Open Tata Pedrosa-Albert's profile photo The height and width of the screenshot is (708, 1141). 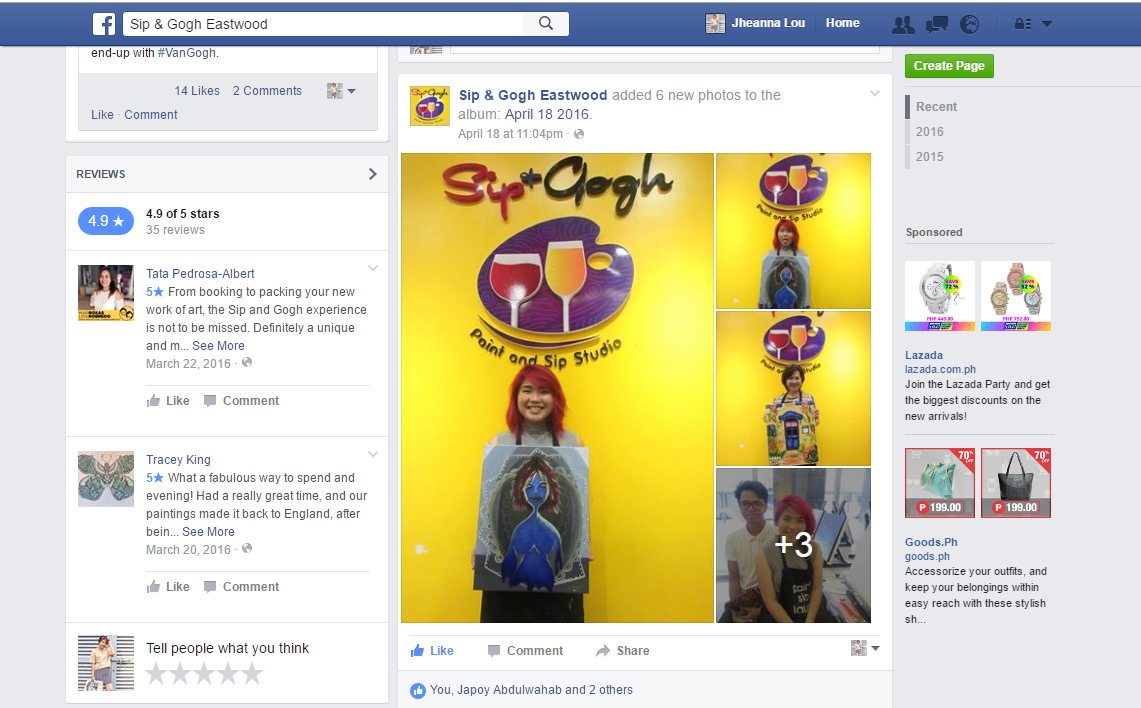tap(106, 293)
